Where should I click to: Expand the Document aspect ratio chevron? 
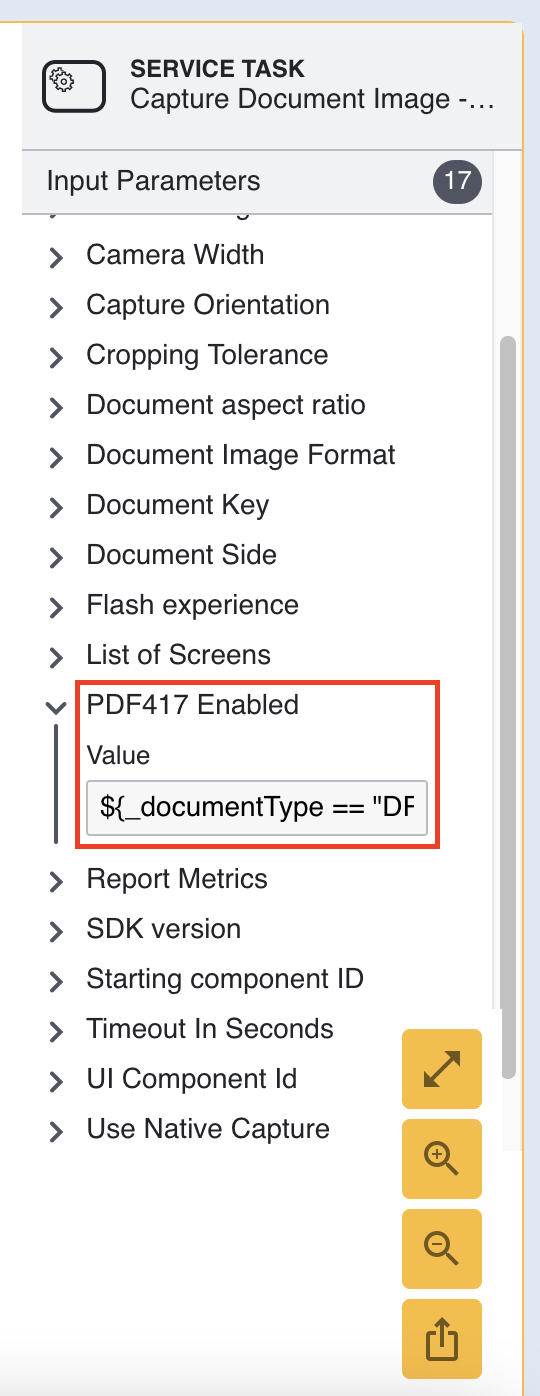coord(56,406)
